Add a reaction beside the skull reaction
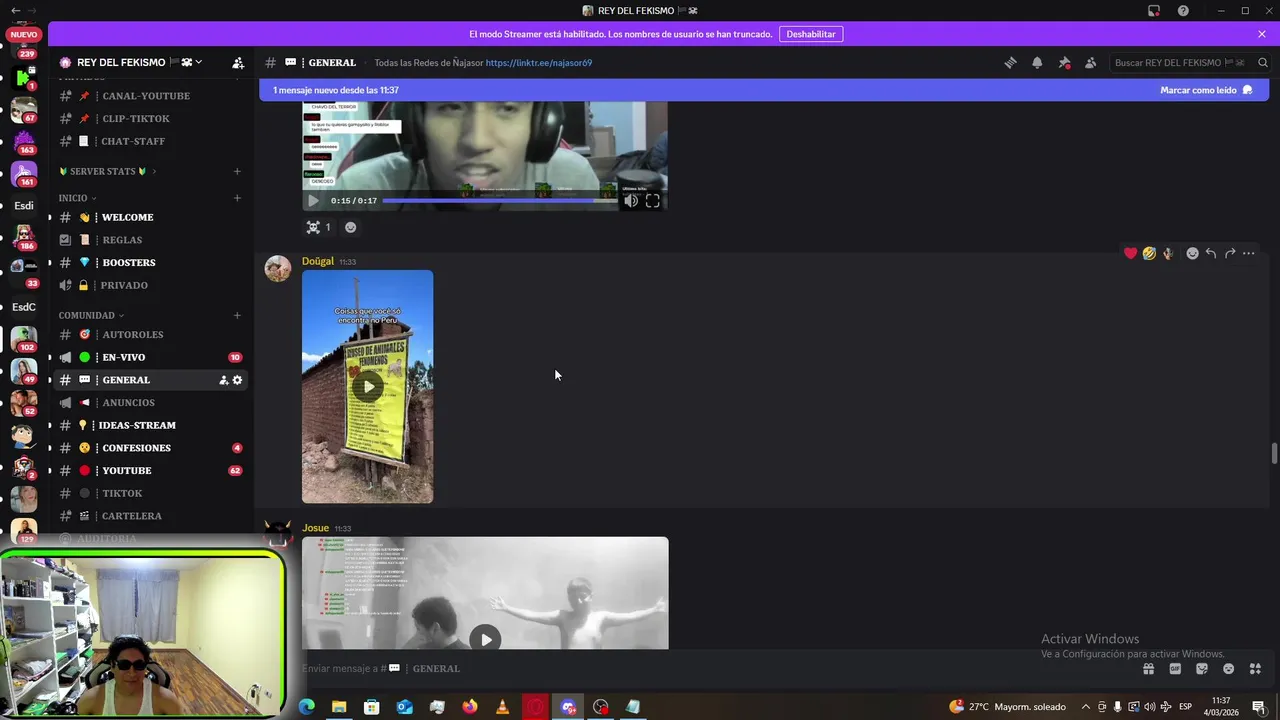The height and width of the screenshot is (720, 1280). click(350, 227)
